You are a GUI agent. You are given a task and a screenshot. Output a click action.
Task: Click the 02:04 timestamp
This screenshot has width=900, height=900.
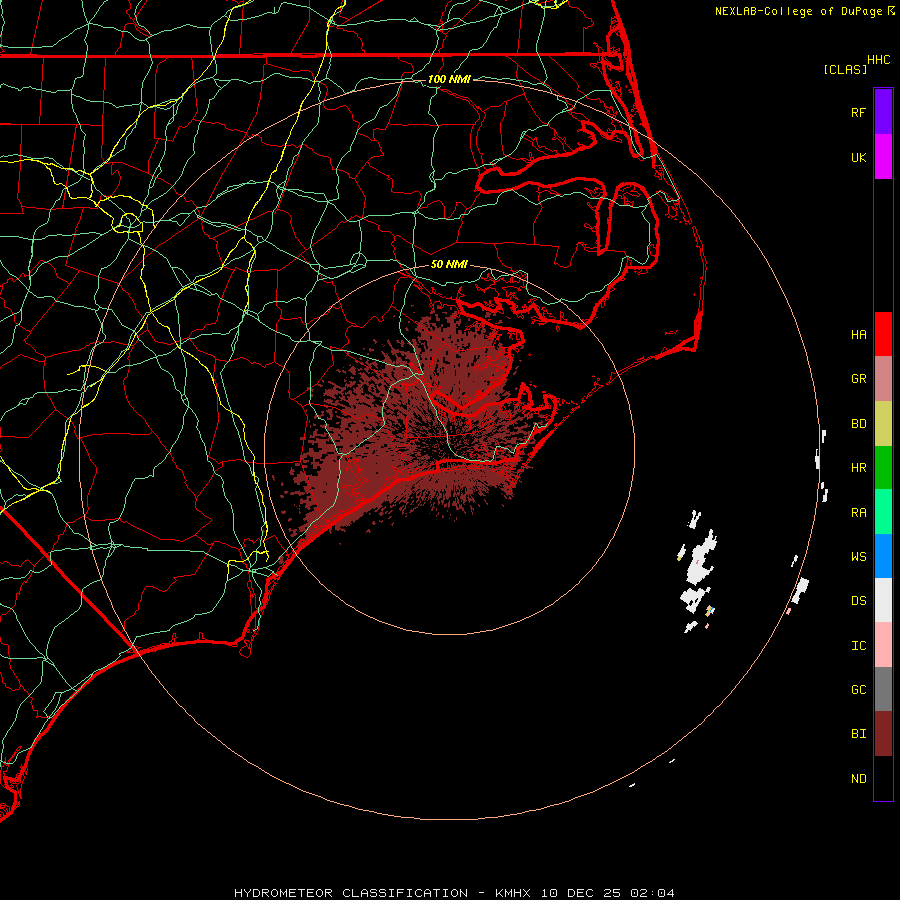pos(652,893)
